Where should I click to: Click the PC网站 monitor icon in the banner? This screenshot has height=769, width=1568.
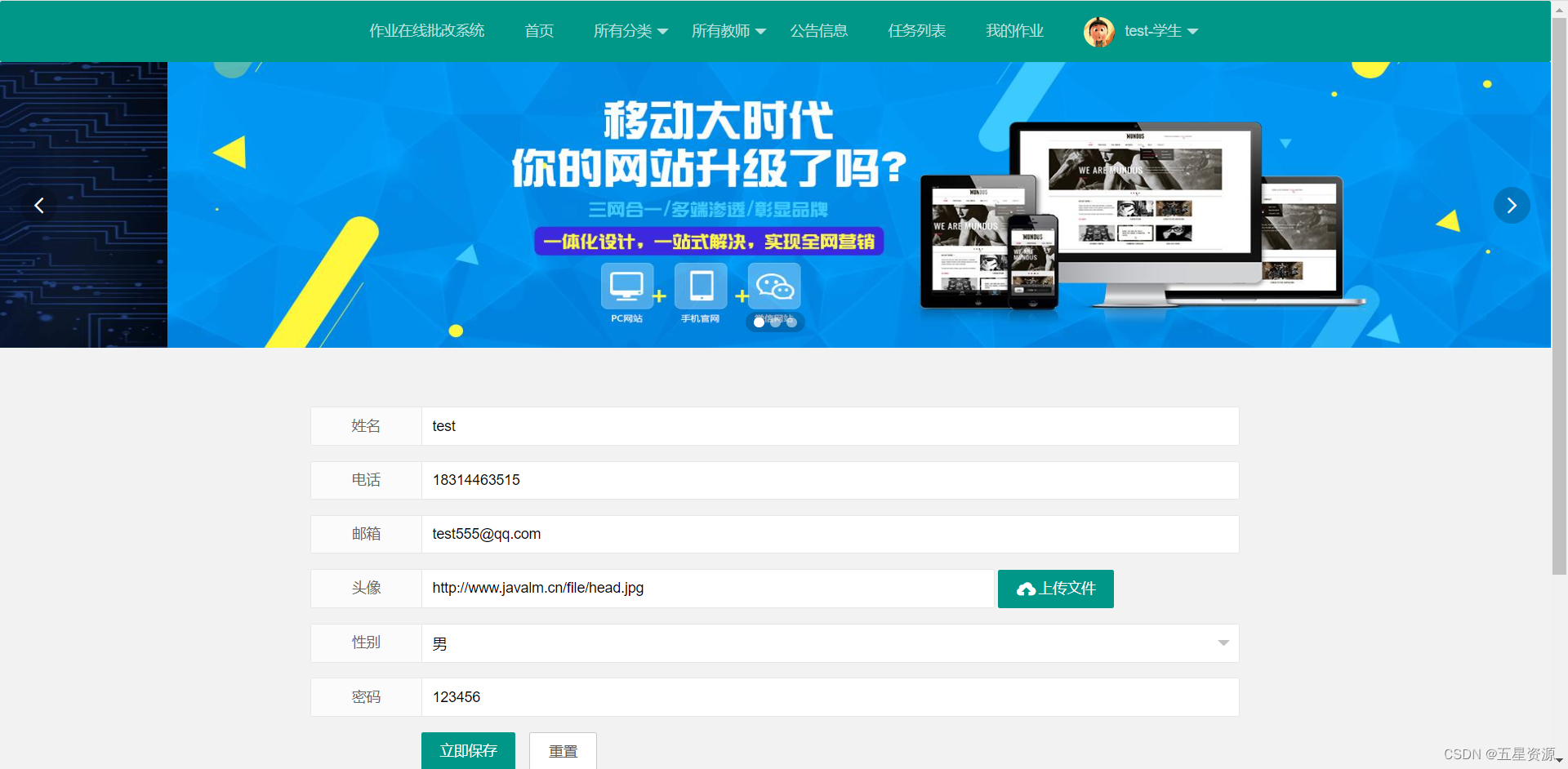pyautogui.click(x=626, y=287)
